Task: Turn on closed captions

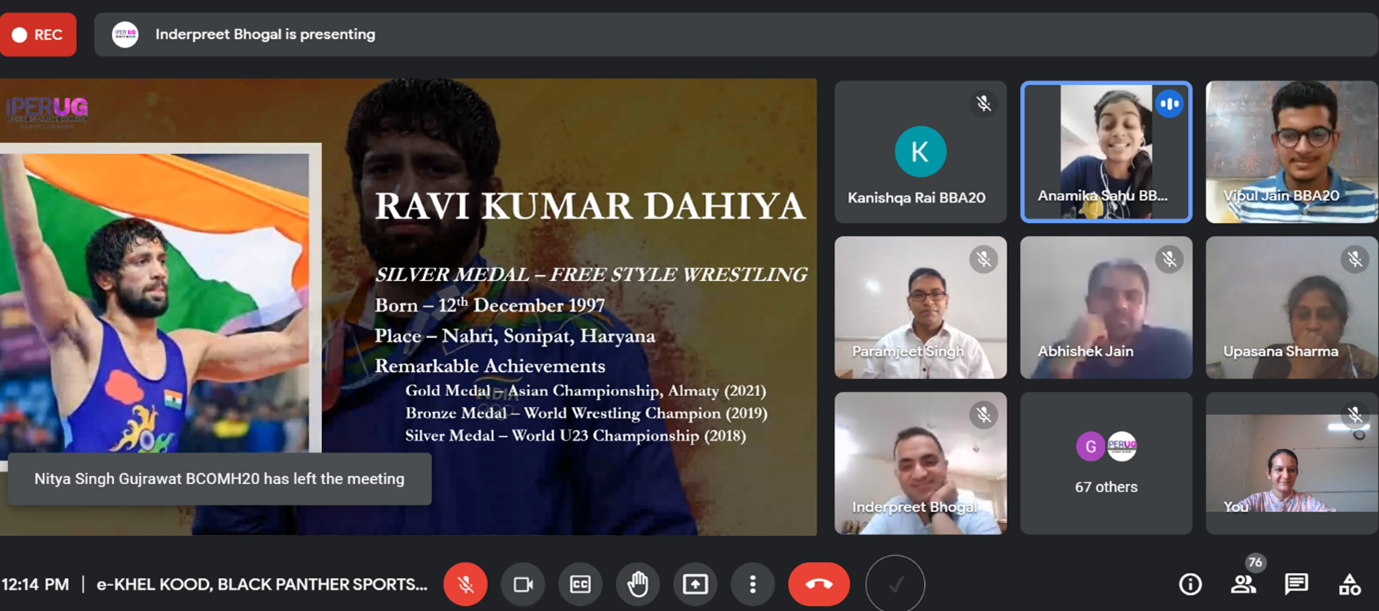Action: 580,584
